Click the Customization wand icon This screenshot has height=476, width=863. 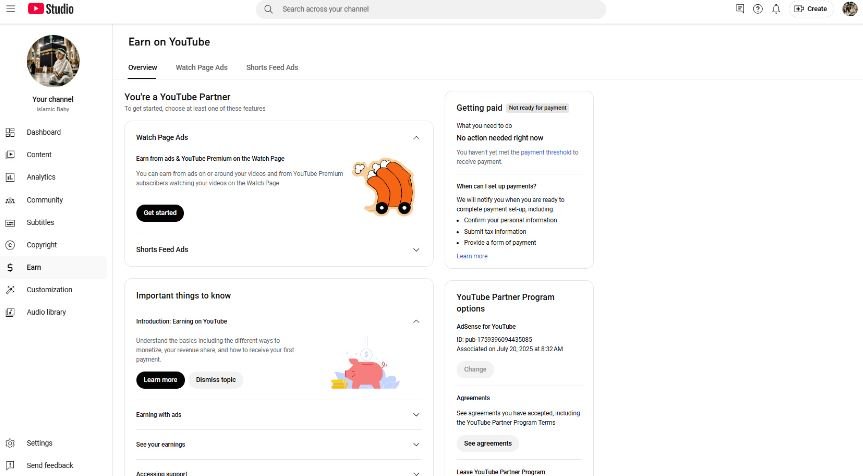10,289
